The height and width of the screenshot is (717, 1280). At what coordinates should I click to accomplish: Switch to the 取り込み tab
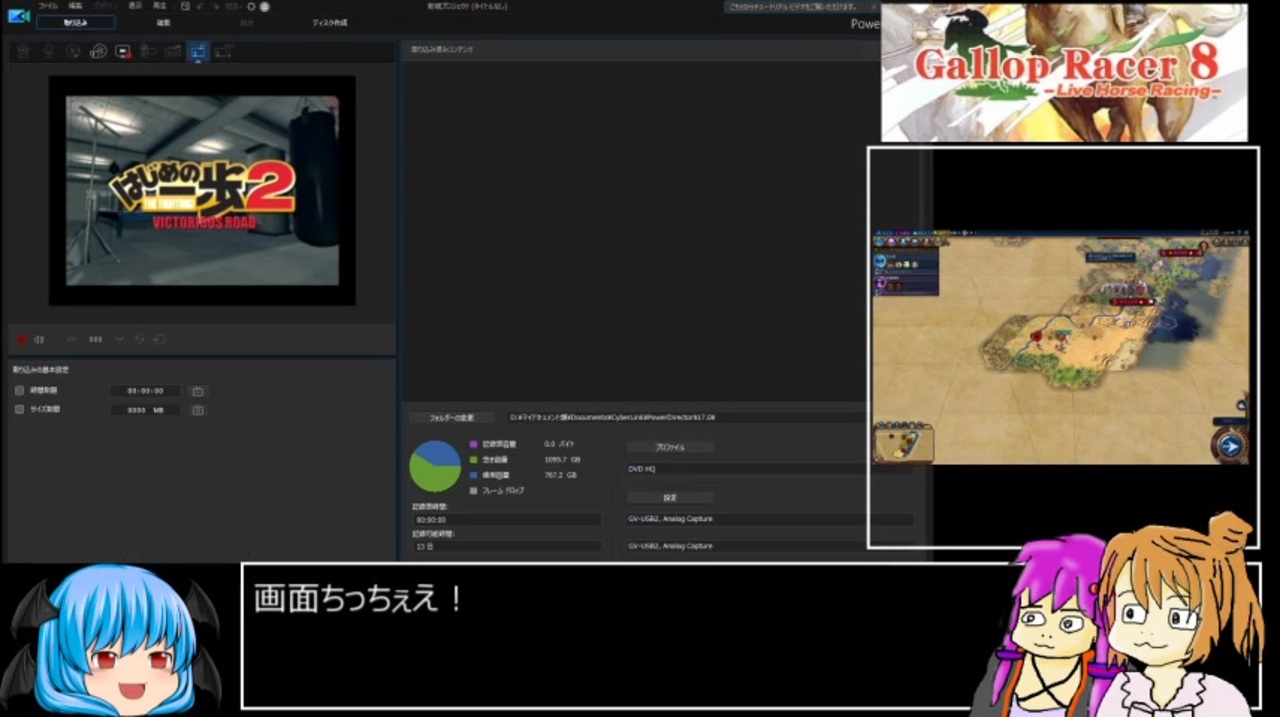tap(76, 22)
